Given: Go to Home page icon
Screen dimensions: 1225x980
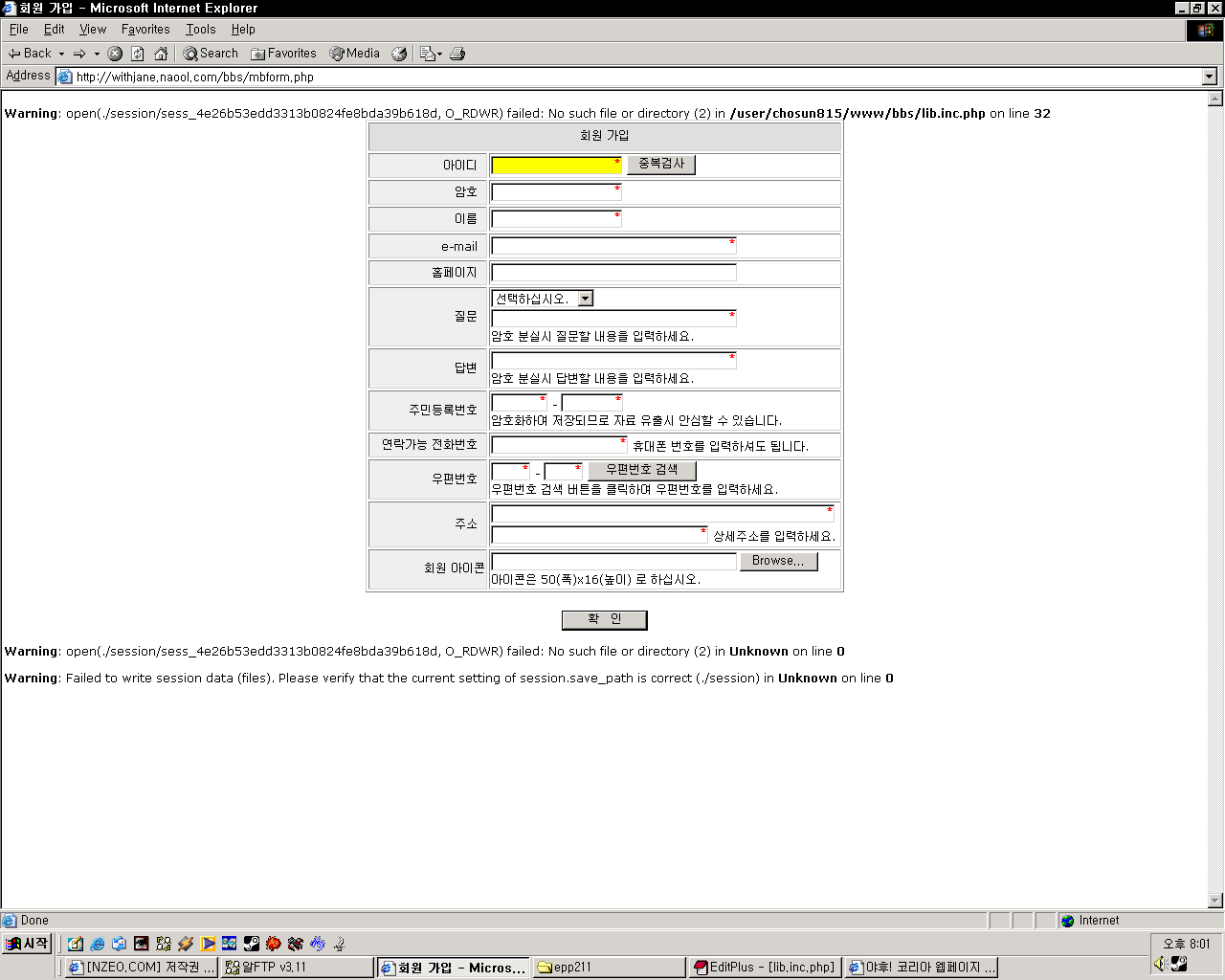Looking at the screenshot, I should click(161, 54).
